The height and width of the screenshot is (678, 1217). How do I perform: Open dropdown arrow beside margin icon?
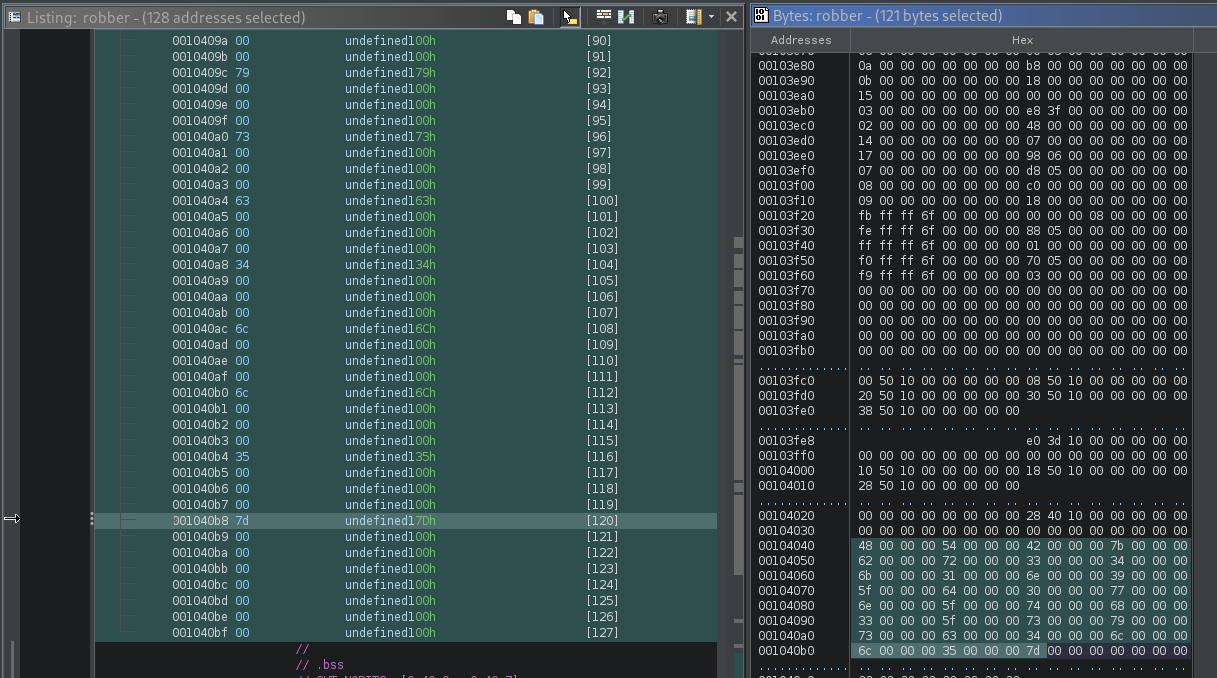click(711, 17)
